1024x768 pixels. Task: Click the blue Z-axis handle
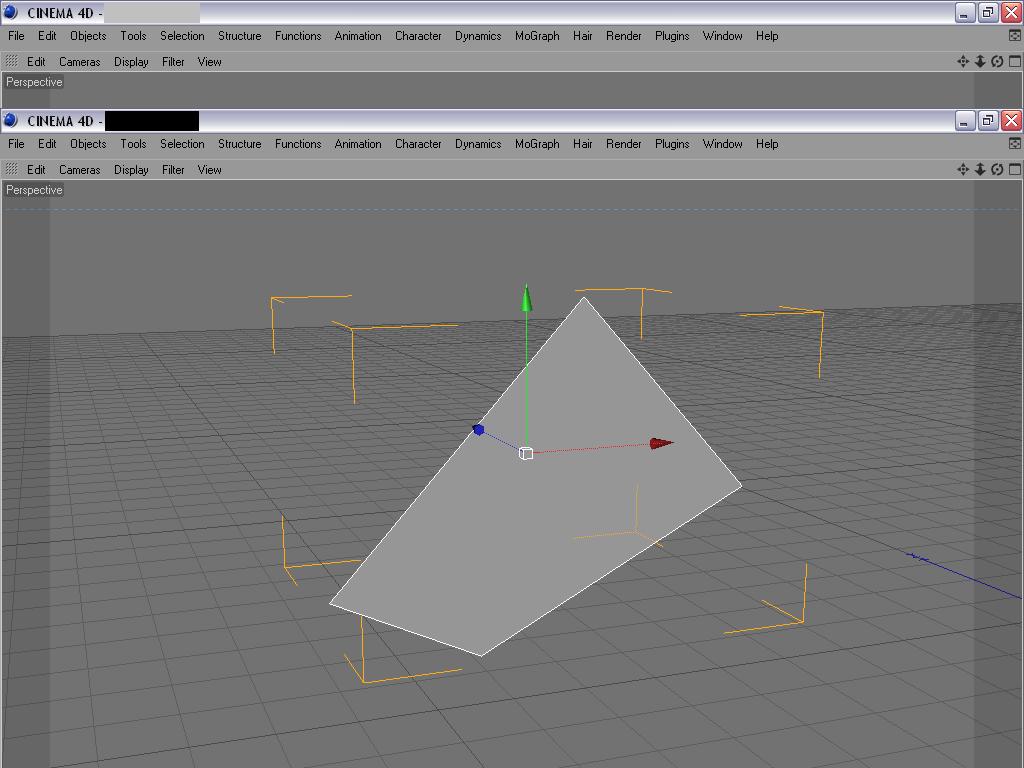tap(478, 430)
